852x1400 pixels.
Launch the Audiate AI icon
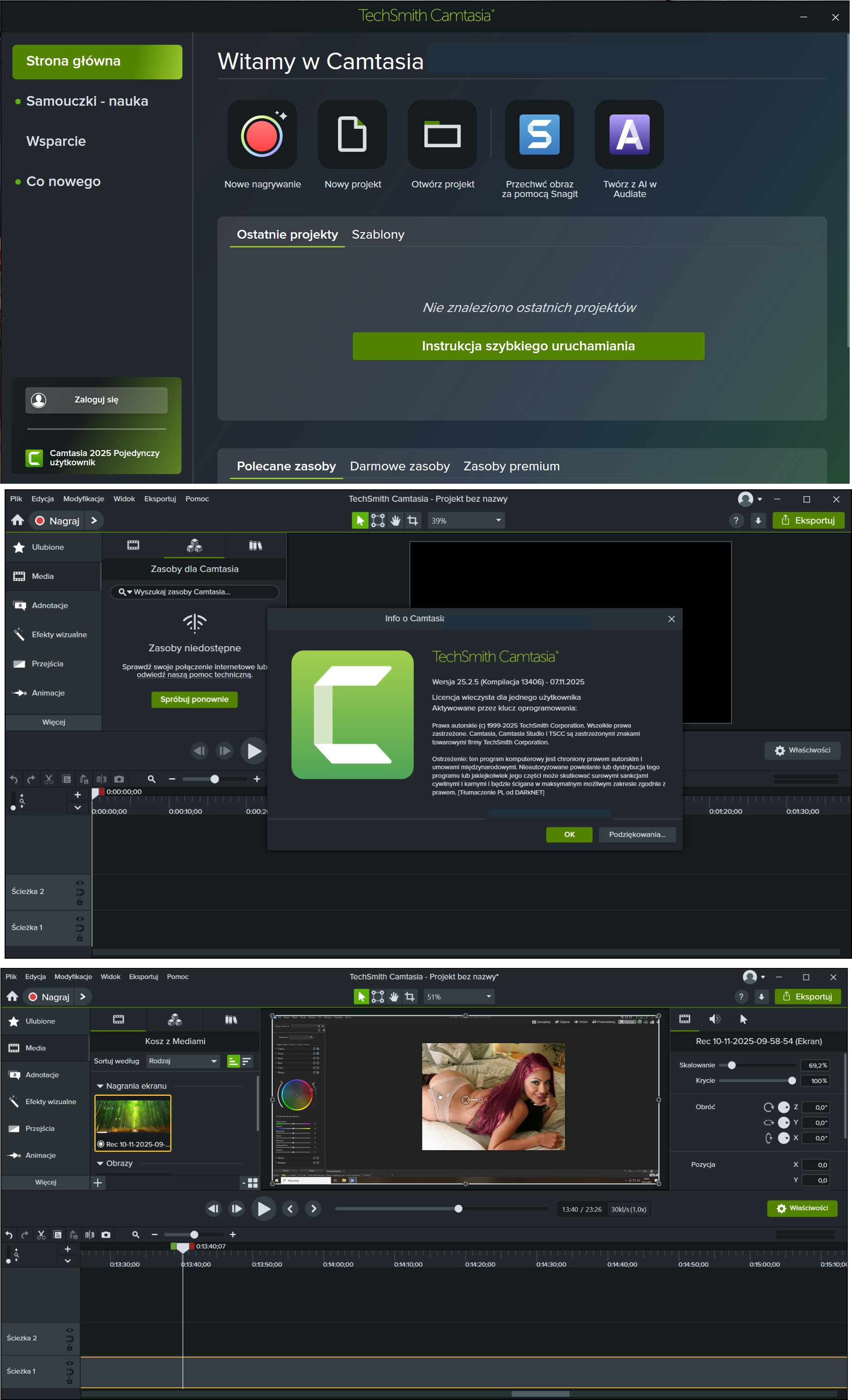629,135
